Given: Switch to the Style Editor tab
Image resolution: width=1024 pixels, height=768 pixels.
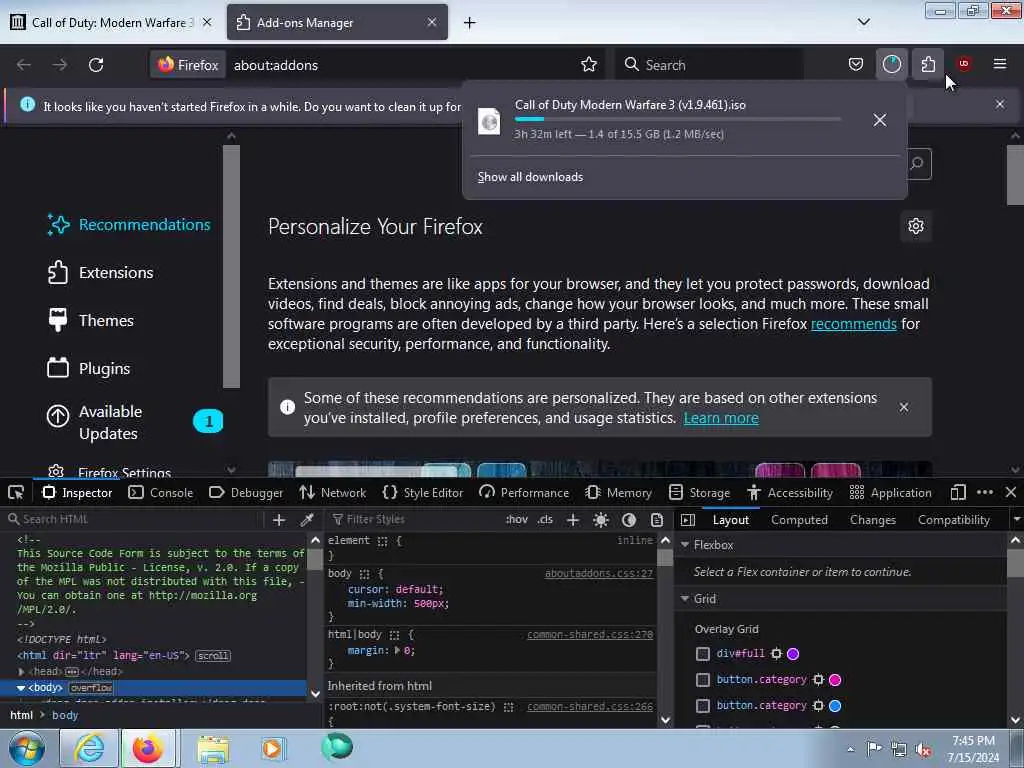Looking at the screenshot, I should coord(423,492).
